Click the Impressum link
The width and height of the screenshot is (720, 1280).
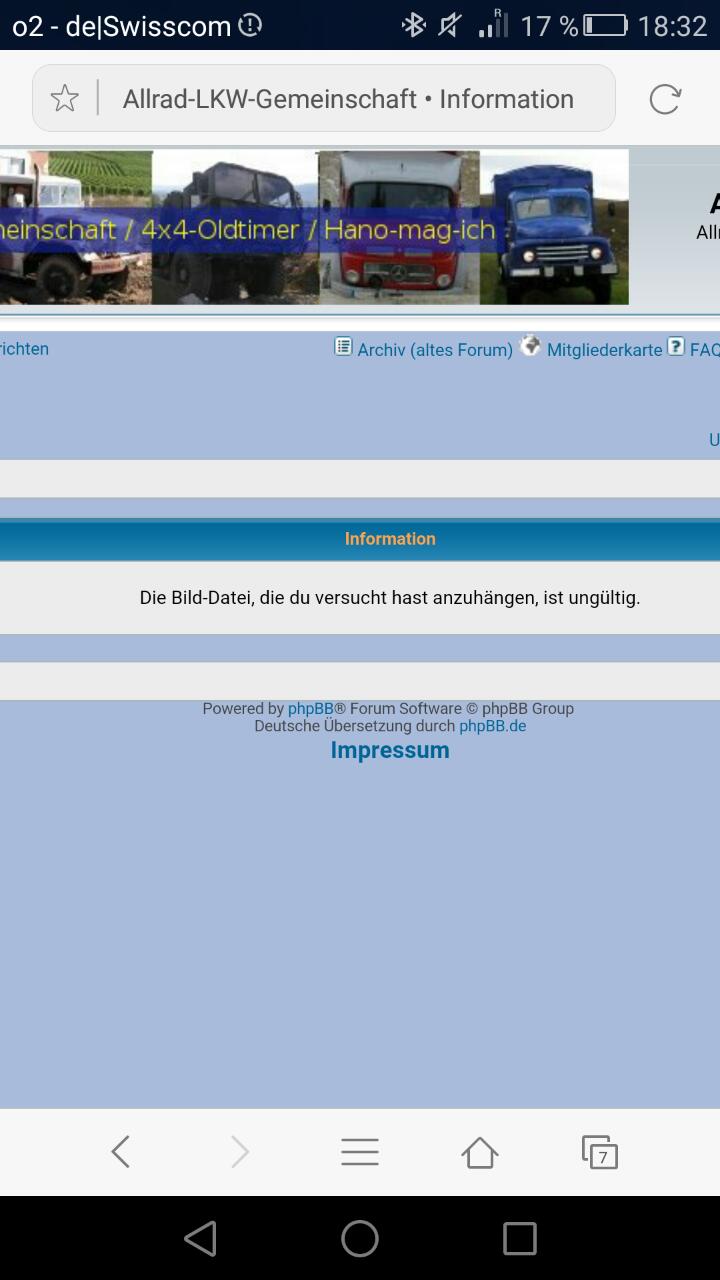[390, 750]
